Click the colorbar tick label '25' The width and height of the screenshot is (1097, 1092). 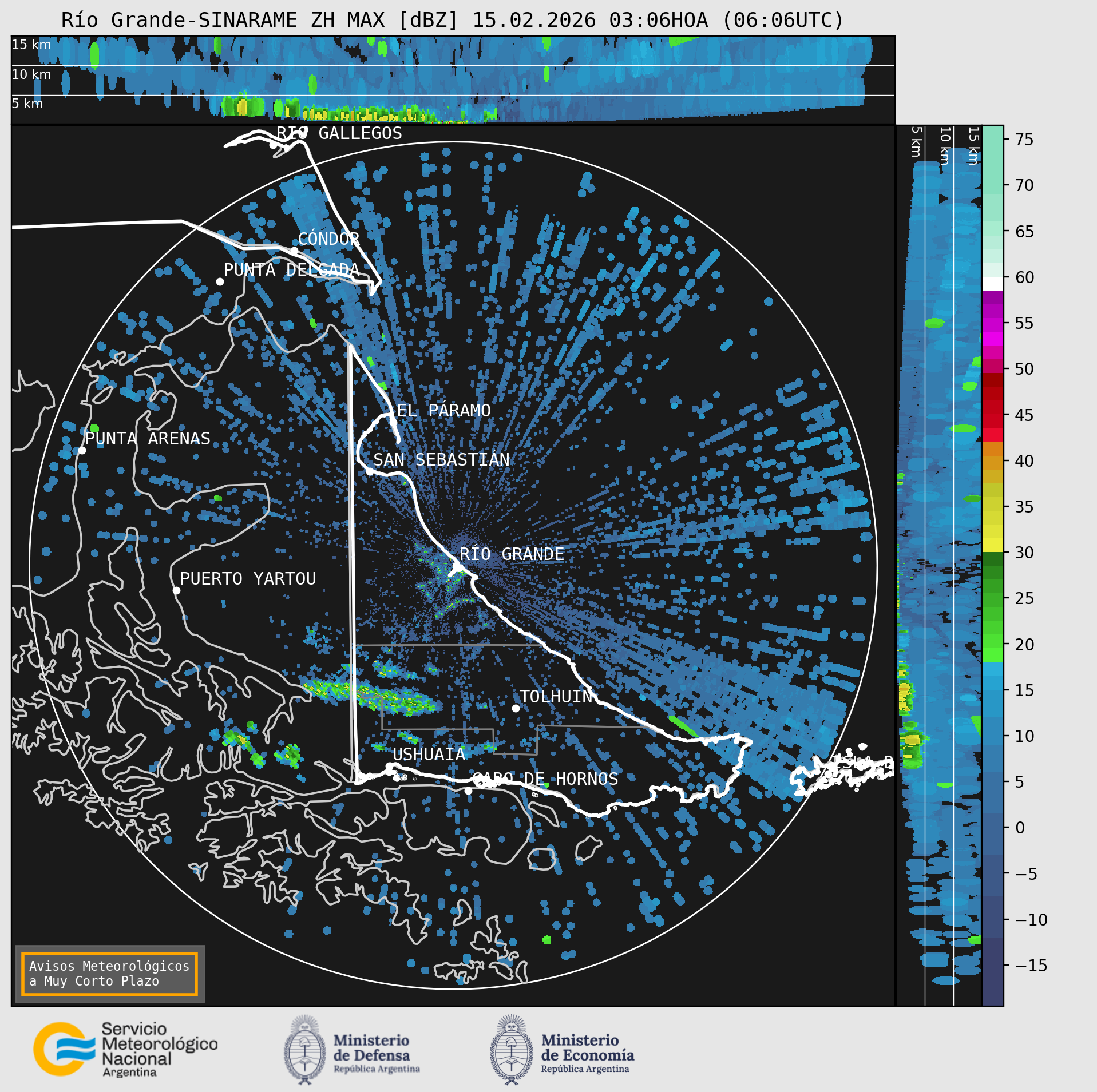click(x=1024, y=598)
